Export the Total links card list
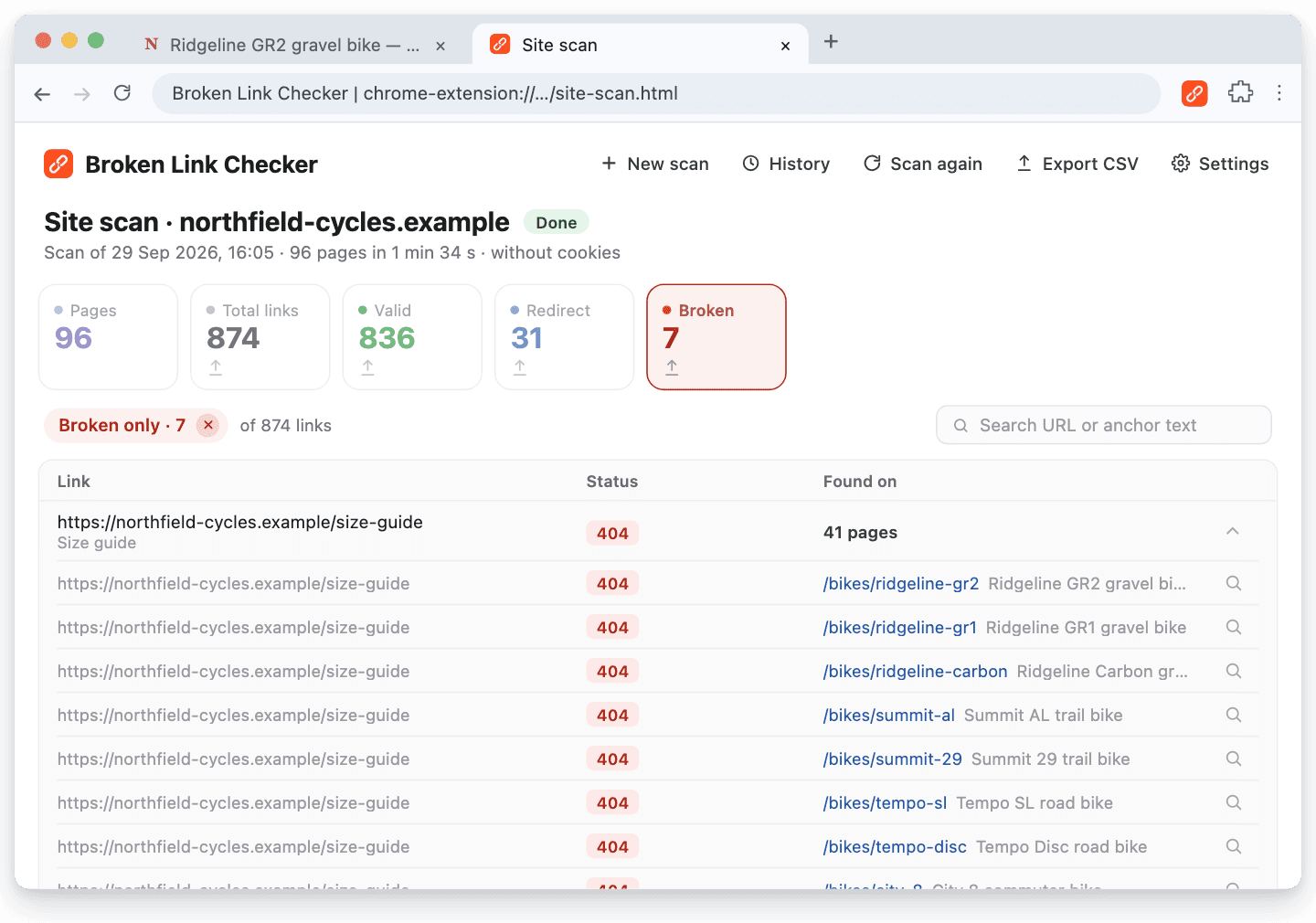1316x923 pixels. point(216,367)
